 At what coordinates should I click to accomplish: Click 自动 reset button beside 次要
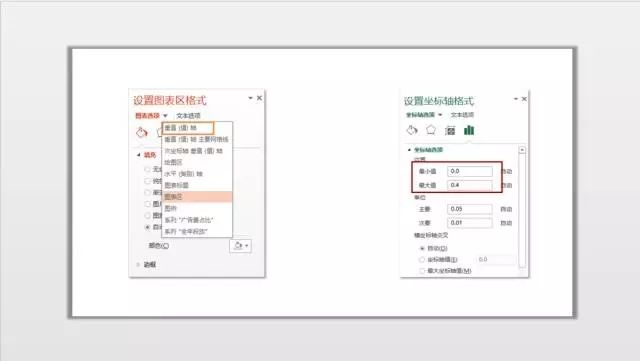point(506,223)
